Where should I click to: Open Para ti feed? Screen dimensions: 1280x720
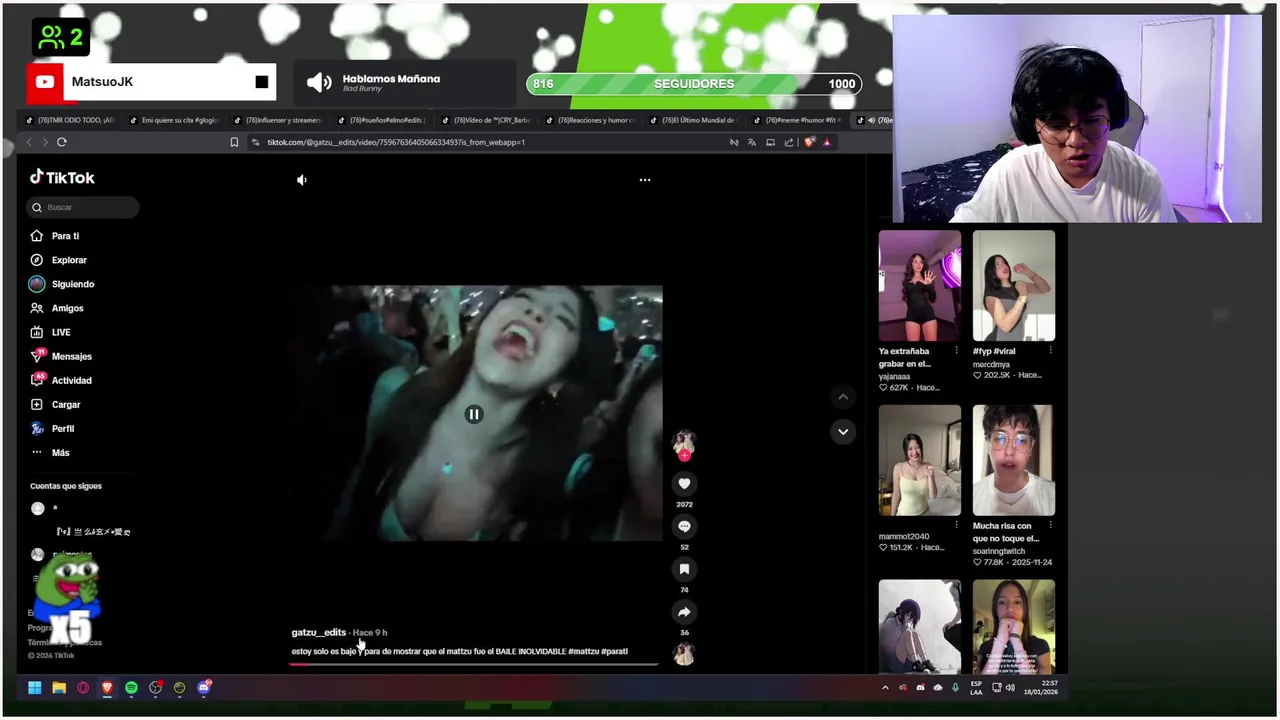pyautogui.click(x=55, y=236)
